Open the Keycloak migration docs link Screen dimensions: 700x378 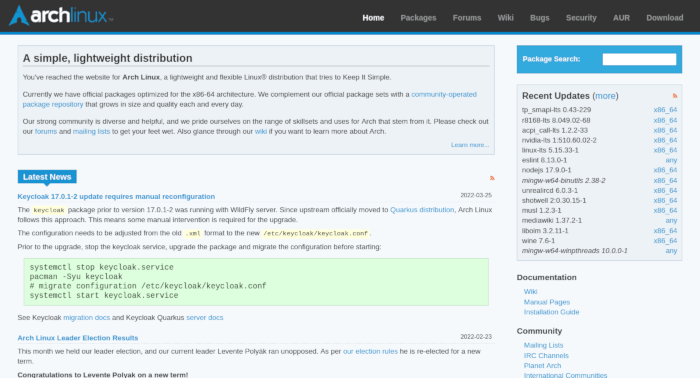coord(87,318)
